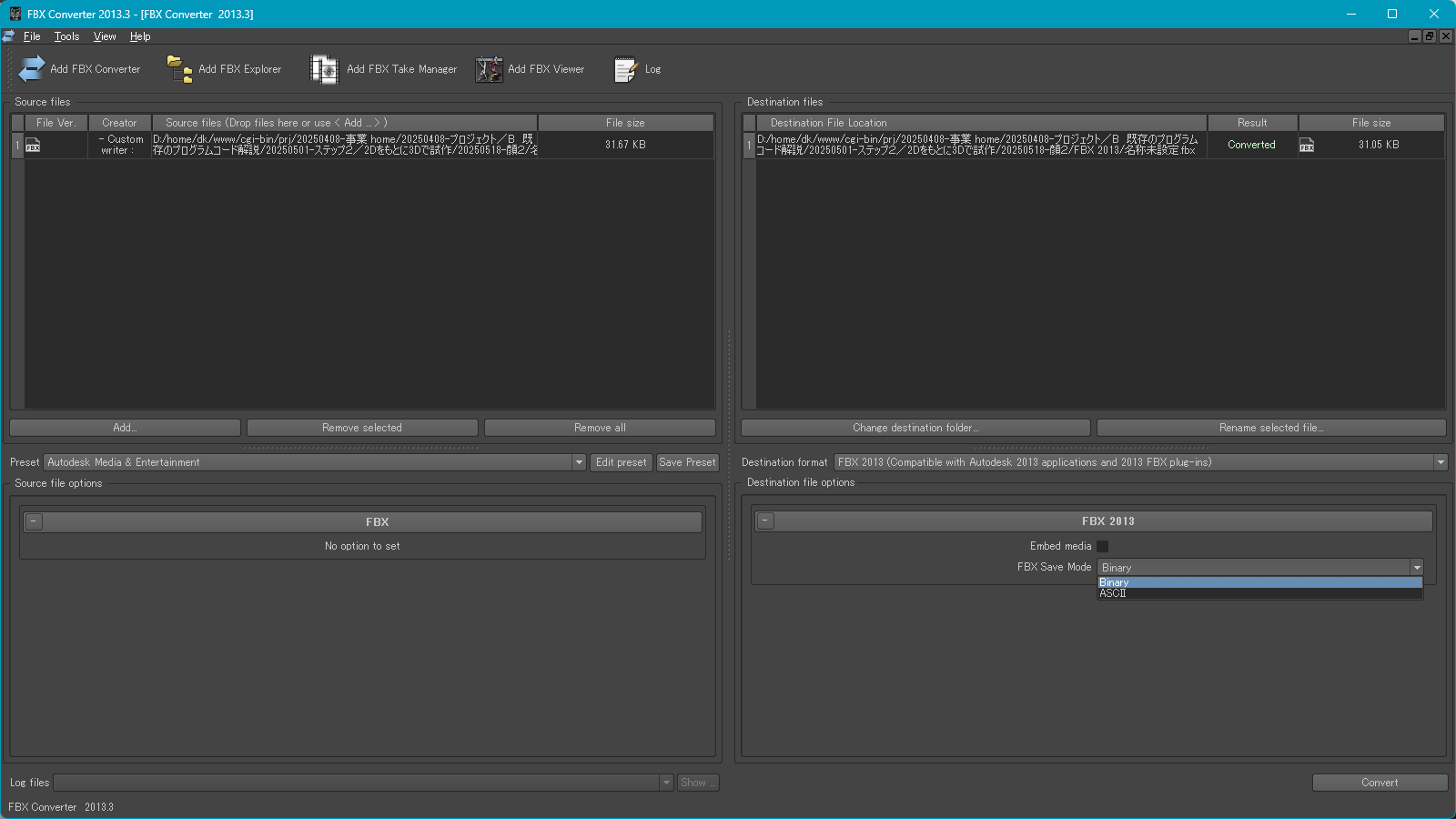Click the FBX Converter title bar icon
The image size is (1456, 819).
coord(15,14)
